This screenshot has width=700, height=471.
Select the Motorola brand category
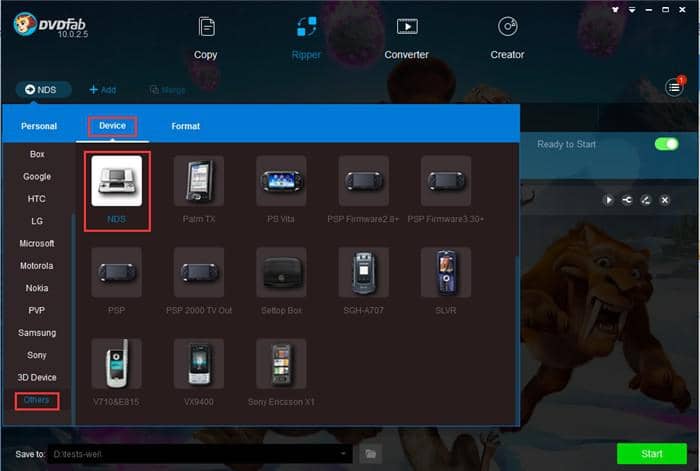tap(37, 266)
